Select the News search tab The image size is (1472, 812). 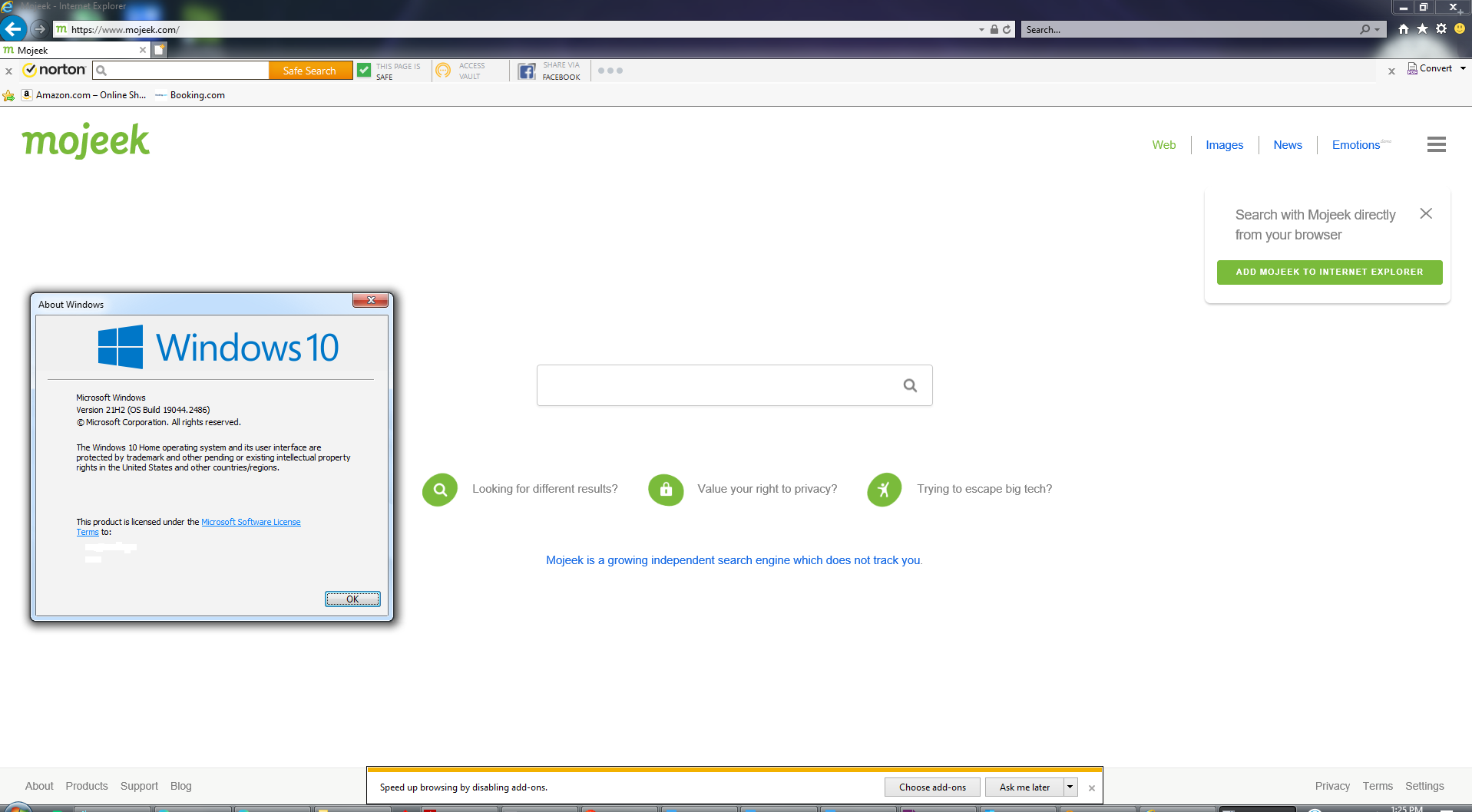(x=1287, y=145)
